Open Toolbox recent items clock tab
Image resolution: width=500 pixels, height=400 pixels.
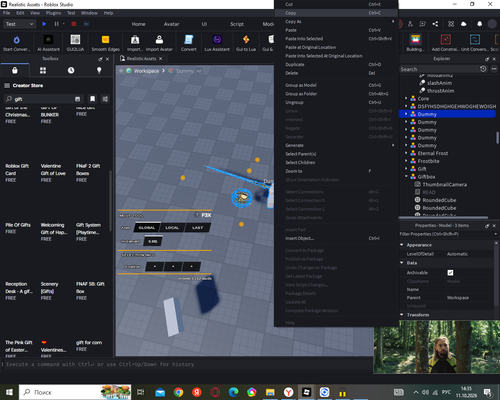71,70
